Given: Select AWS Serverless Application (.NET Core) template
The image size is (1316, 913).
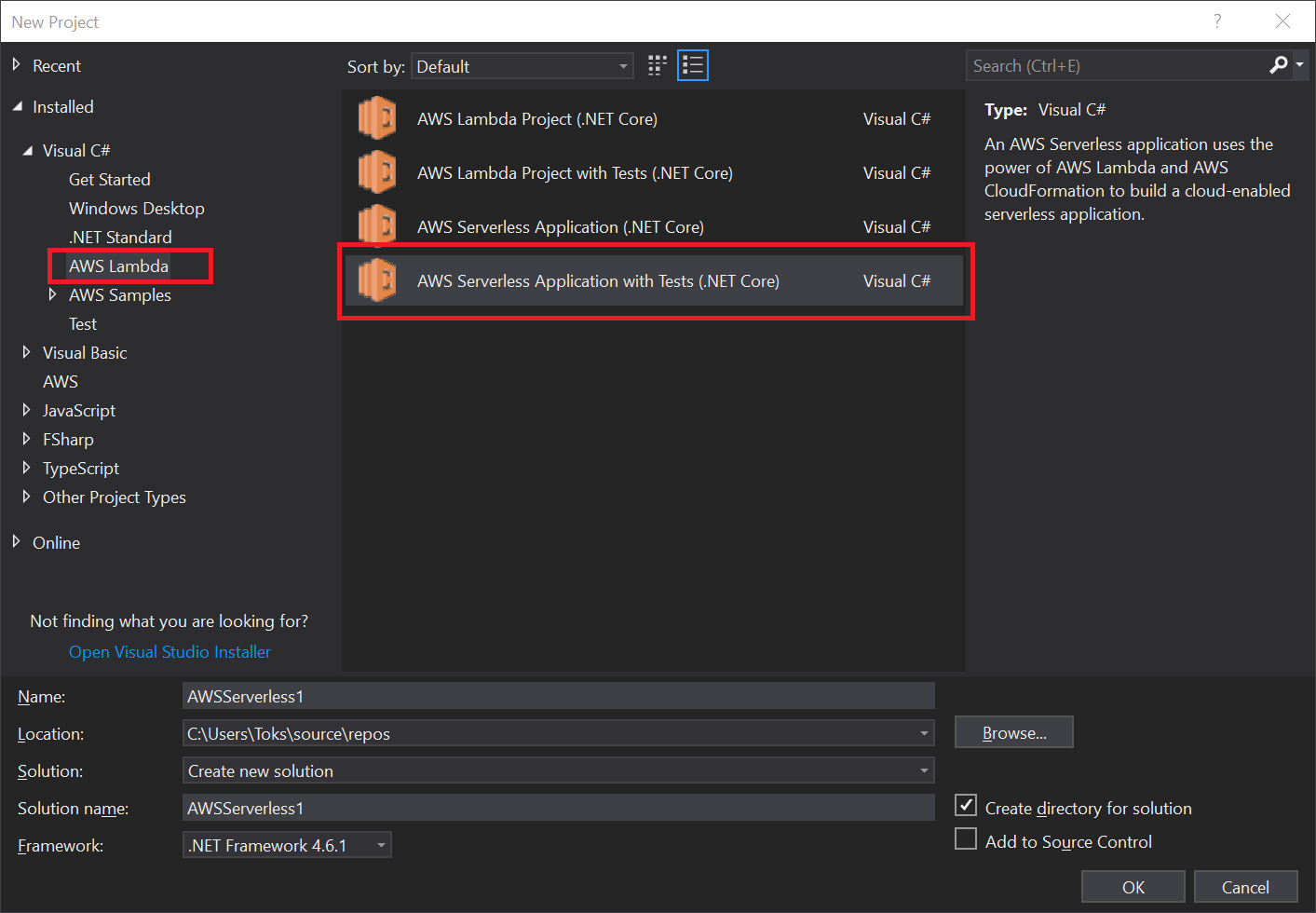Looking at the screenshot, I should tap(654, 227).
